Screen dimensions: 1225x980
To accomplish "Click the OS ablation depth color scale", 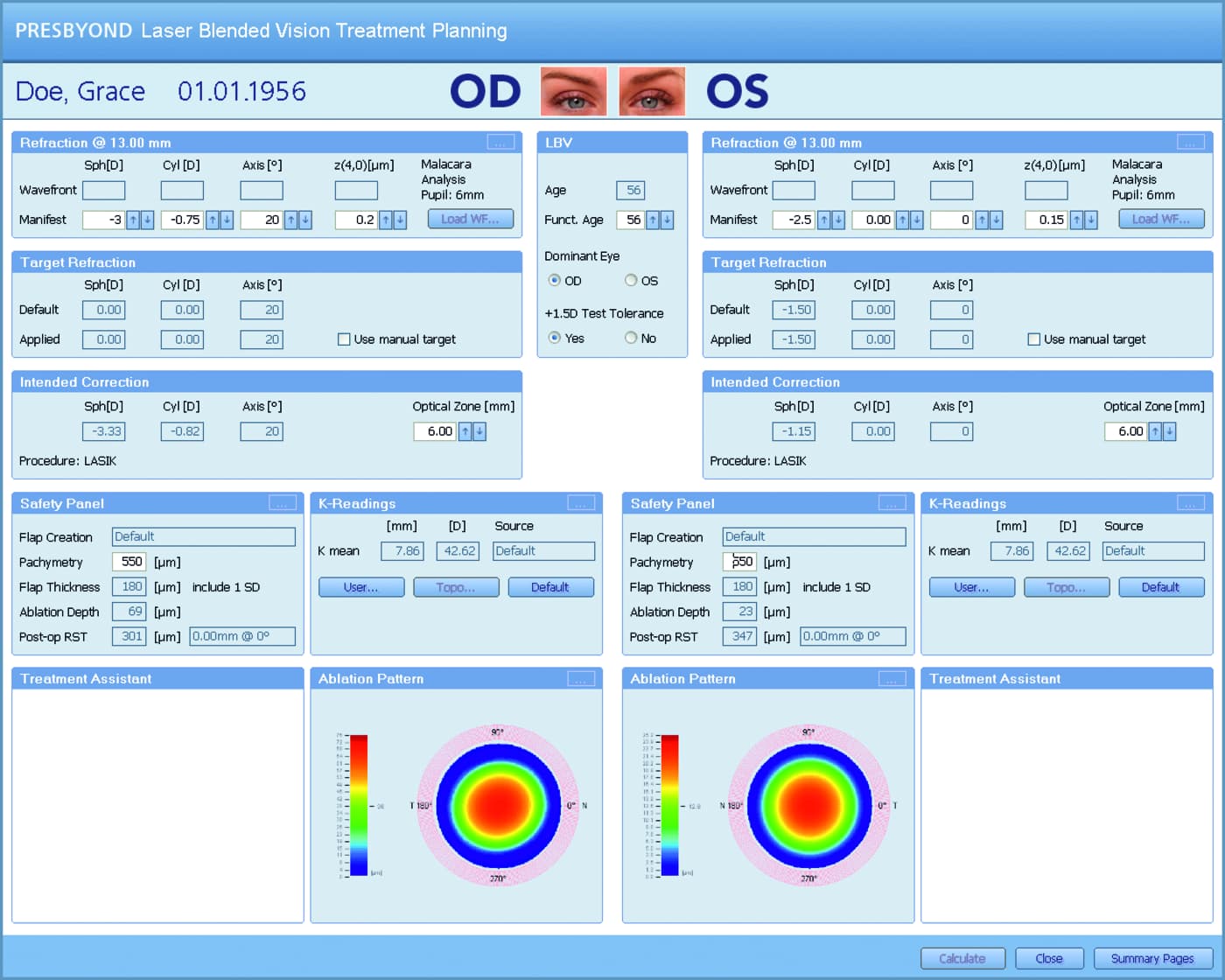I will pos(669,805).
